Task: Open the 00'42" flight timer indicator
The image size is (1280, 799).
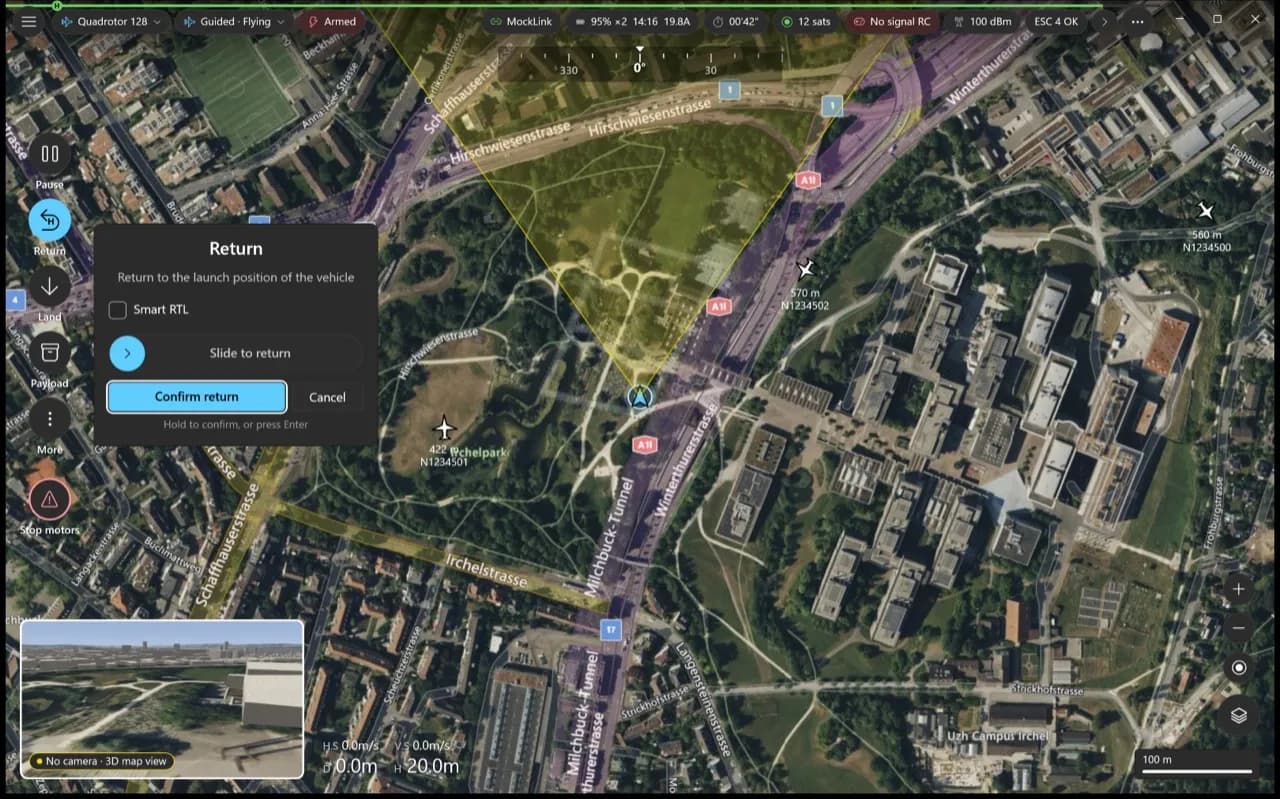Action: point(737,21)
